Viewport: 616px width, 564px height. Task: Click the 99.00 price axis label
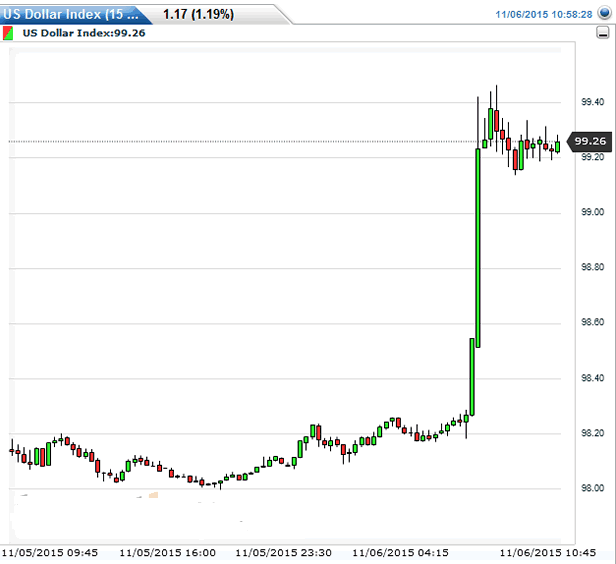(x=592, y=212)
